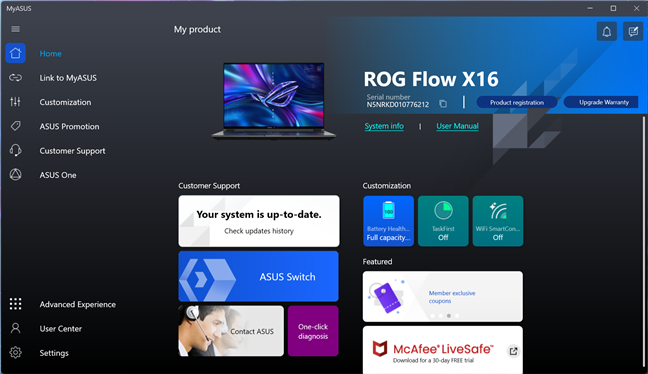Open the Link to MyASUS chain icon
This screenshot has width=648, height=374.
15,78
